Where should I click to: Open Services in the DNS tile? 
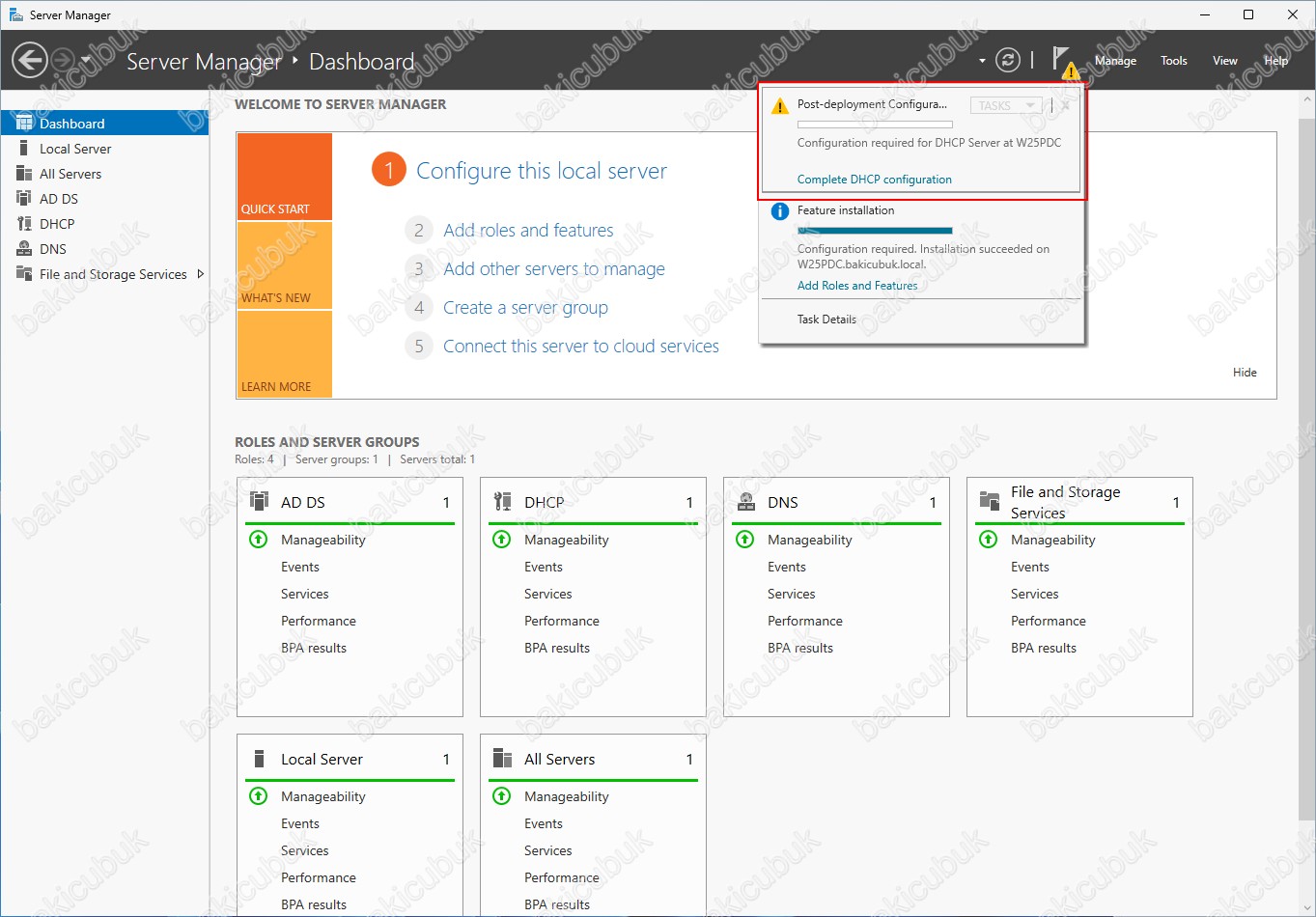pos(792,594)
